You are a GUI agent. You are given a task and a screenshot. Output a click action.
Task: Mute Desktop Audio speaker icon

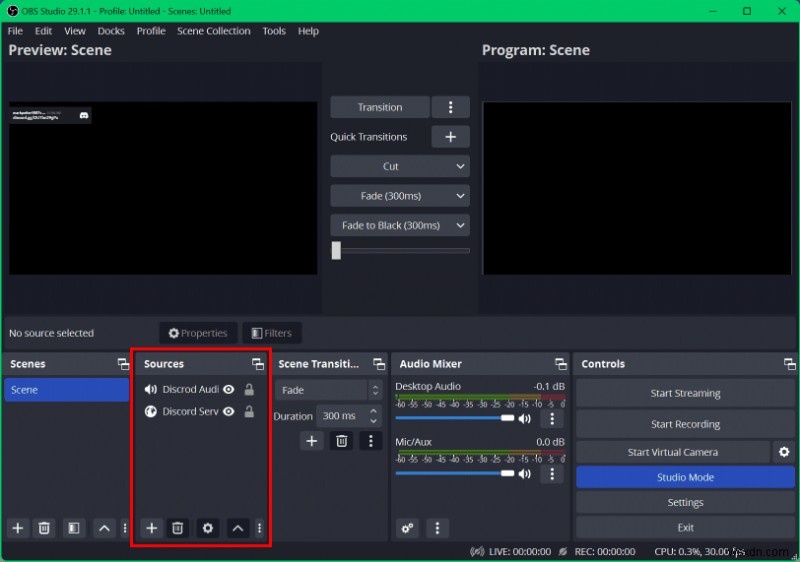pos(524,419)
